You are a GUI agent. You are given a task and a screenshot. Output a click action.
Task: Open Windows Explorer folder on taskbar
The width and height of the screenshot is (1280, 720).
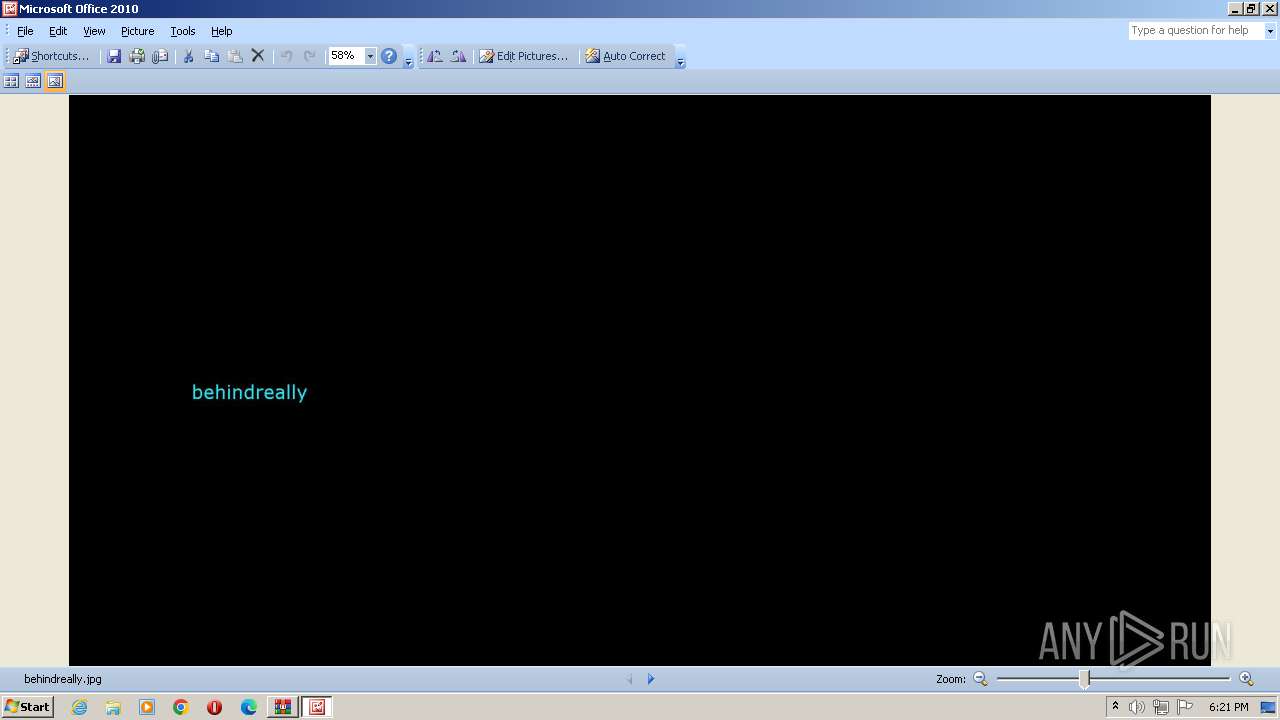point(113,707)
